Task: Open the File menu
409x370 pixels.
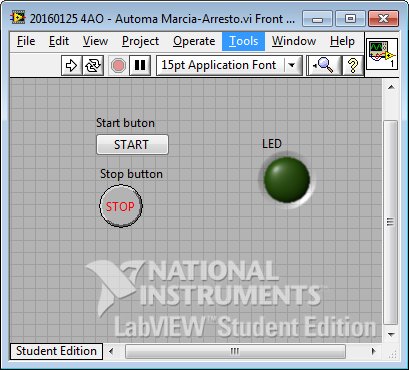Action: point(26,41)
